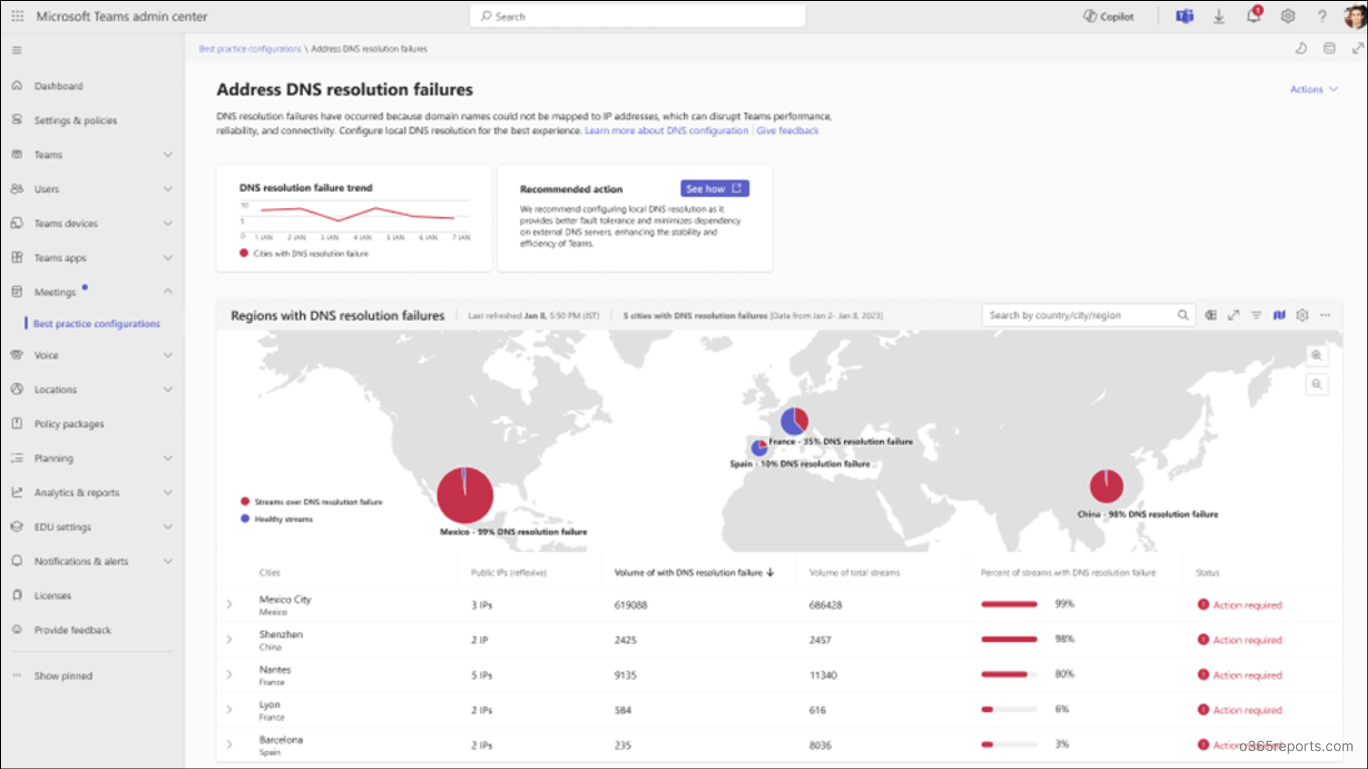
Task: Open Policy packages in the sidebar
Action: (x=68, y=424)
